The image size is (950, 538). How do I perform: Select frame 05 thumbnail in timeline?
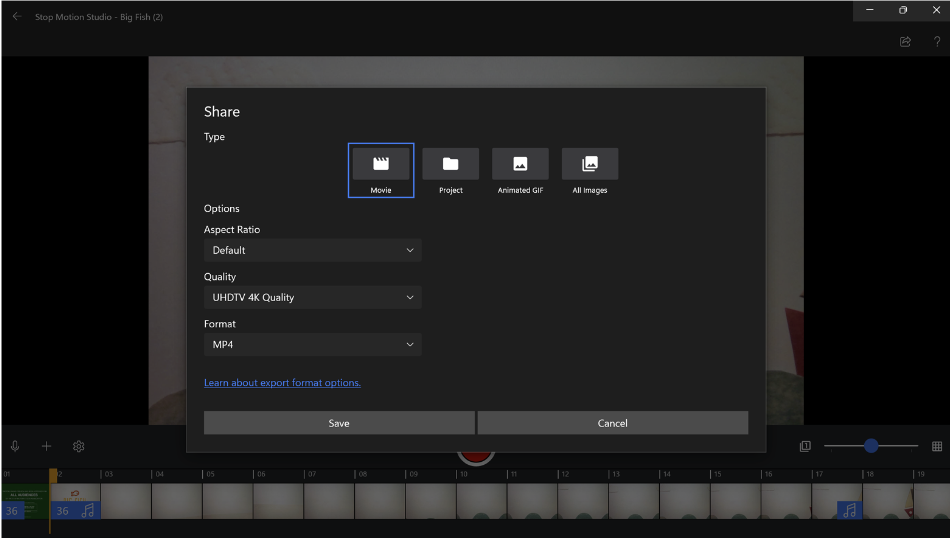click(x=228, y=500)
